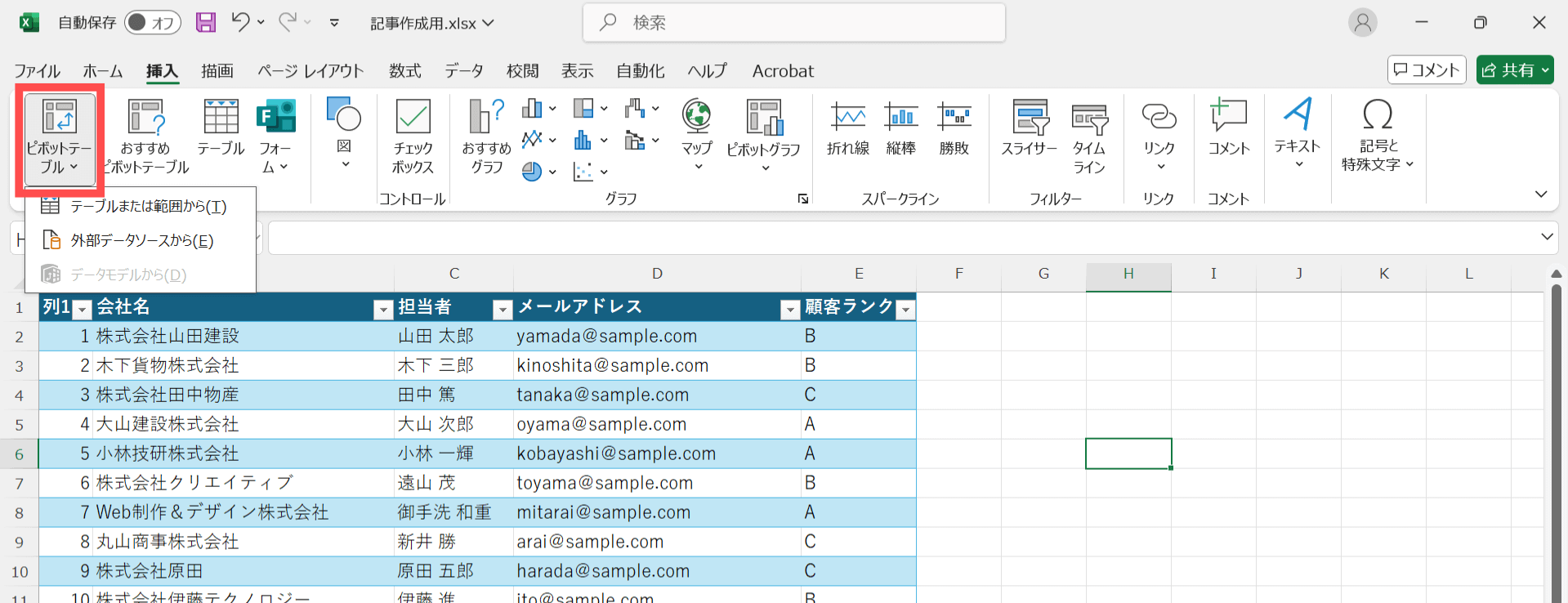Insert a Comment from ribbon

pyautogui.click(x=1229, y=127)
